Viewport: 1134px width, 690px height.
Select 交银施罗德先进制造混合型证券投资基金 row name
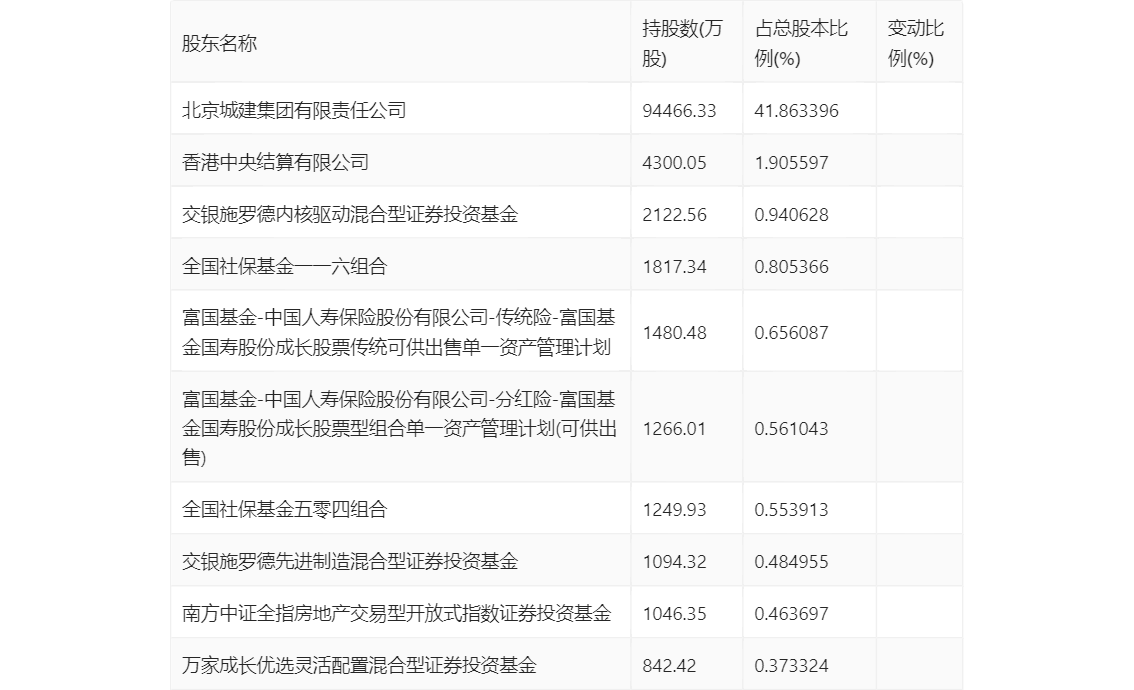350,562
